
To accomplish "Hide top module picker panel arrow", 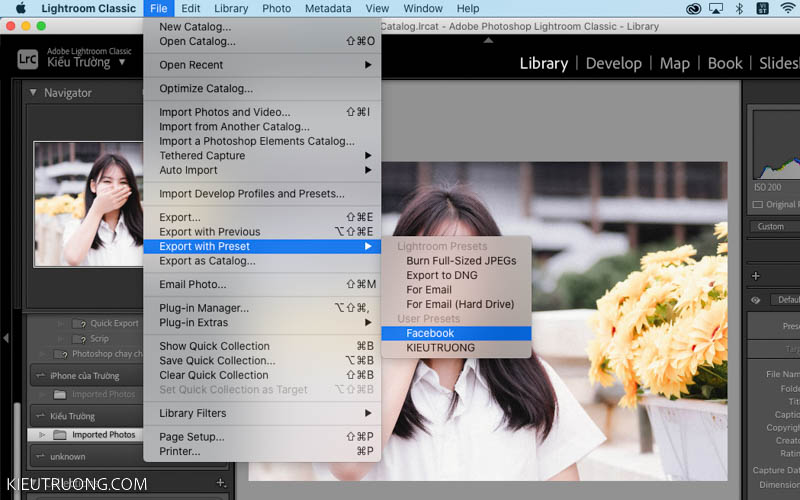I will (x=488, y=40).
